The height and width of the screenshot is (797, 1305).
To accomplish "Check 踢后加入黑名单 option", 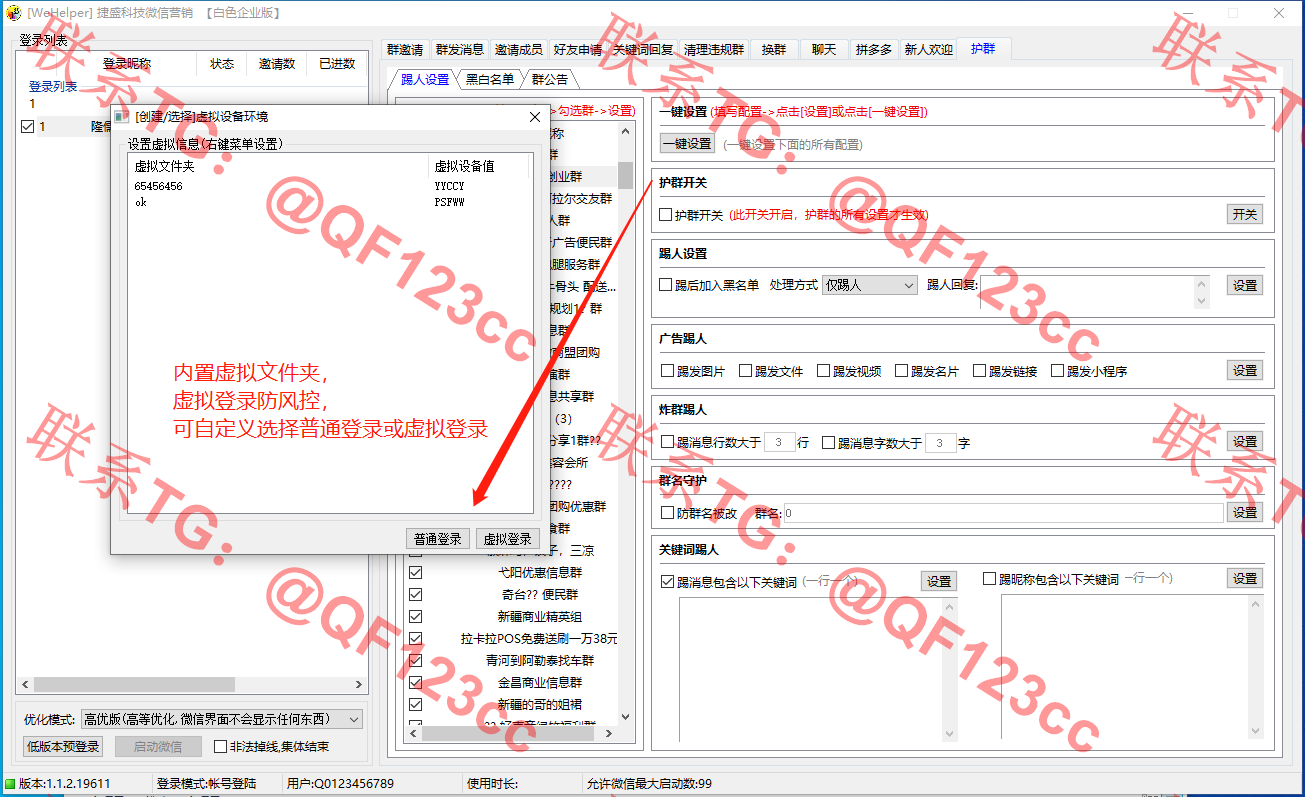I will (x=666, y=285).
